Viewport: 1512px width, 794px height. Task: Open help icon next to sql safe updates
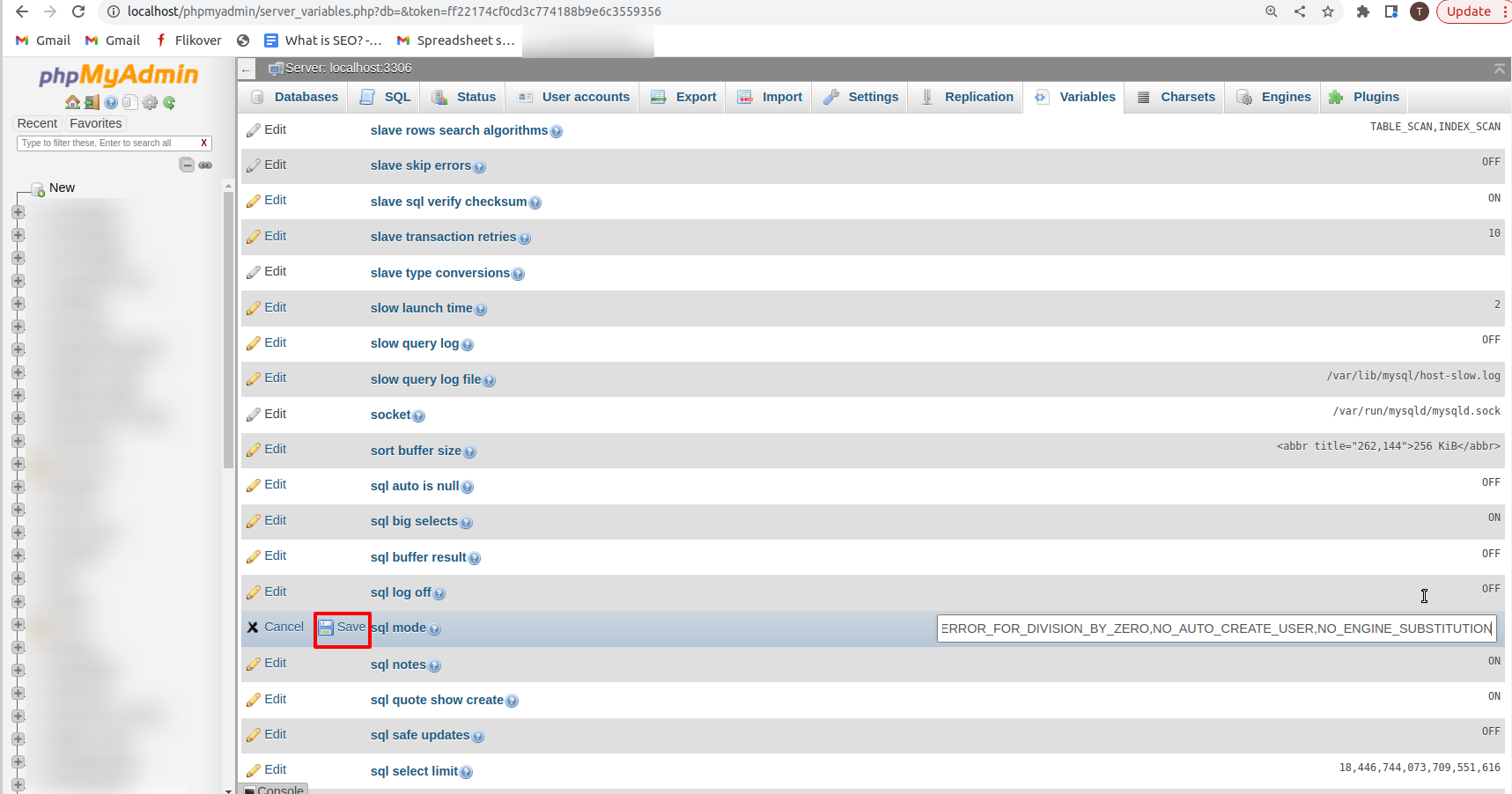point(478,736)
